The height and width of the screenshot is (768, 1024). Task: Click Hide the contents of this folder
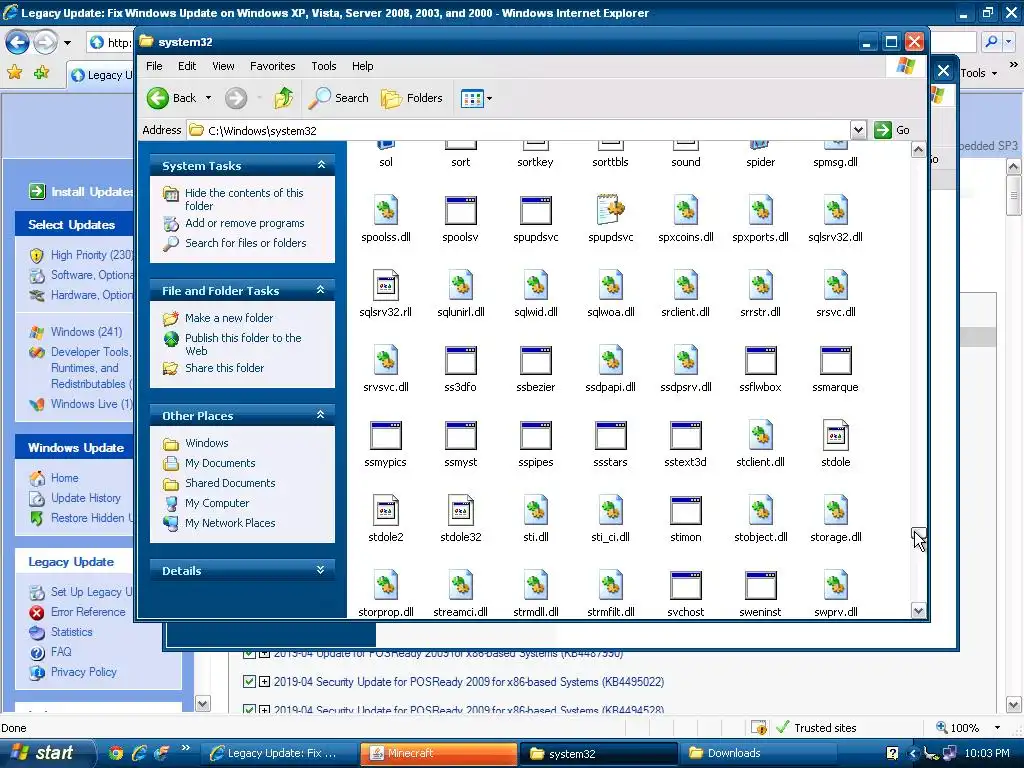click(244, 199)
